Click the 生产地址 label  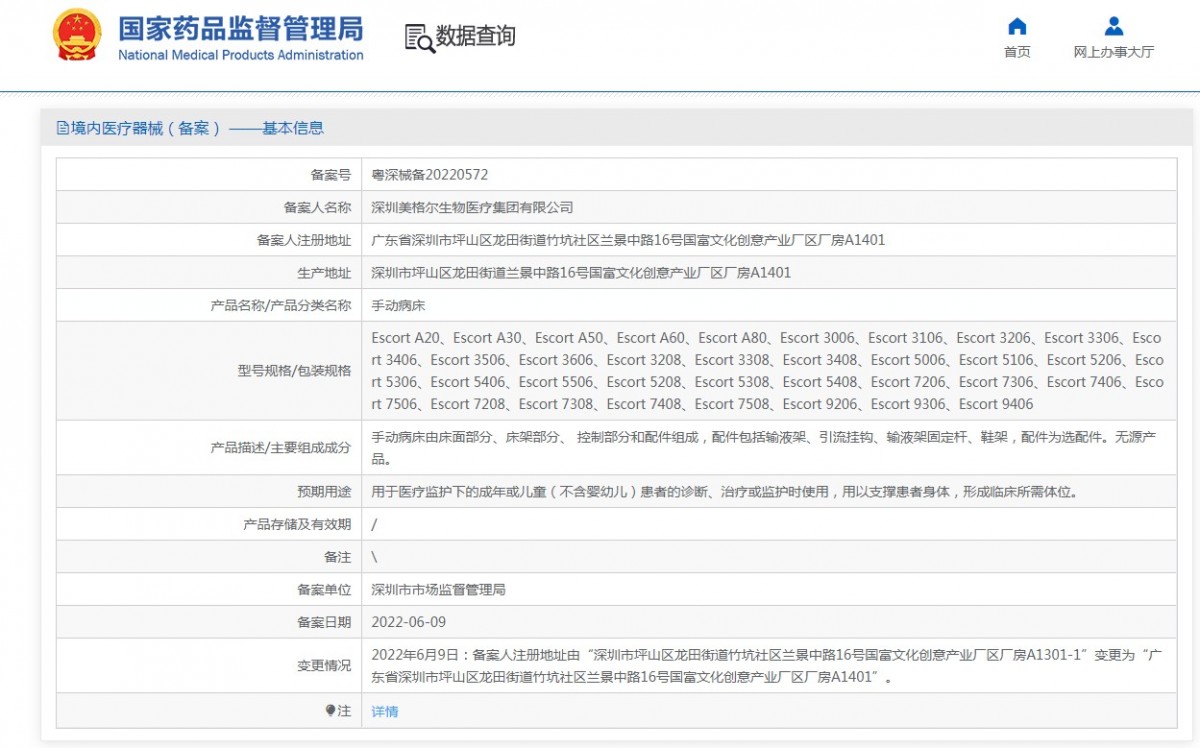coord(324,273)
